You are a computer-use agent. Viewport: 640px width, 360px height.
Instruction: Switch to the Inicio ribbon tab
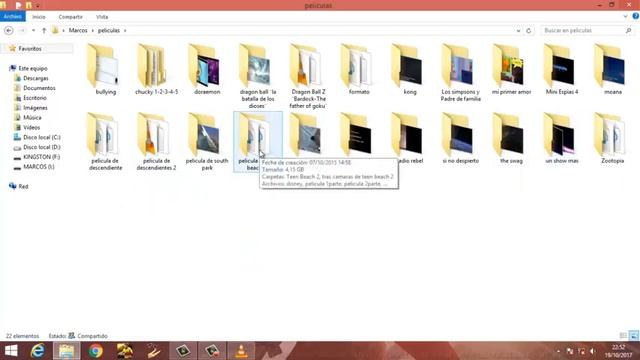(39, 17)
